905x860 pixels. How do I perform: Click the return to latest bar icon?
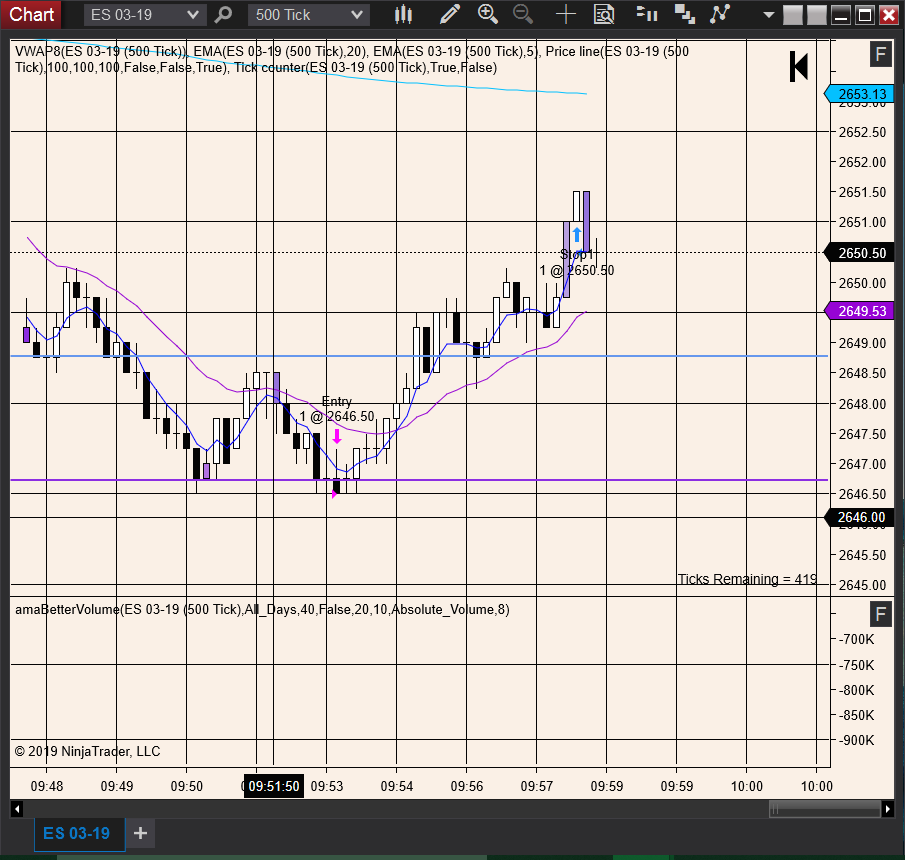coord(799,66)
